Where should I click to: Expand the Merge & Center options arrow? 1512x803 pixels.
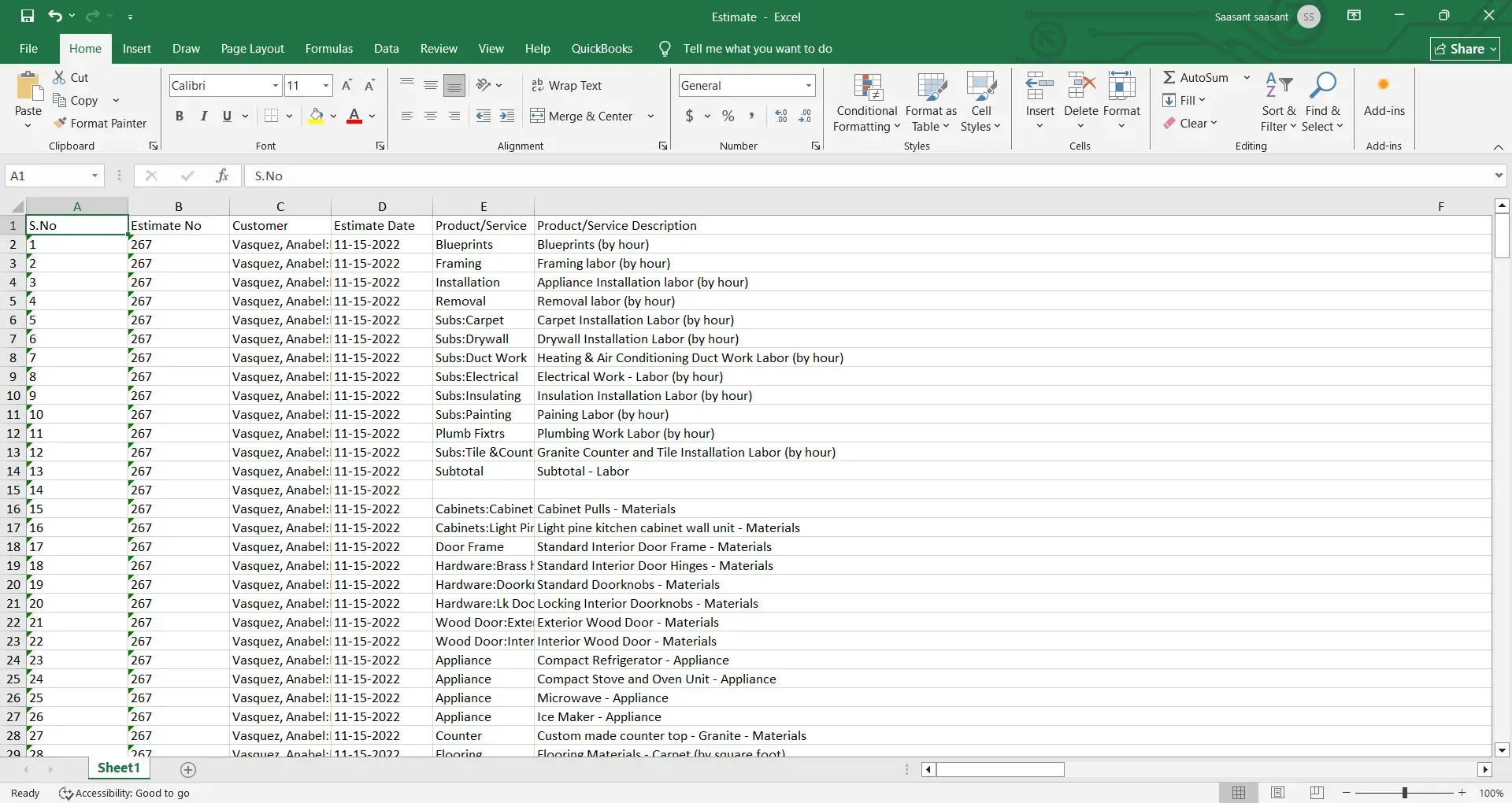tap(650, 116)
